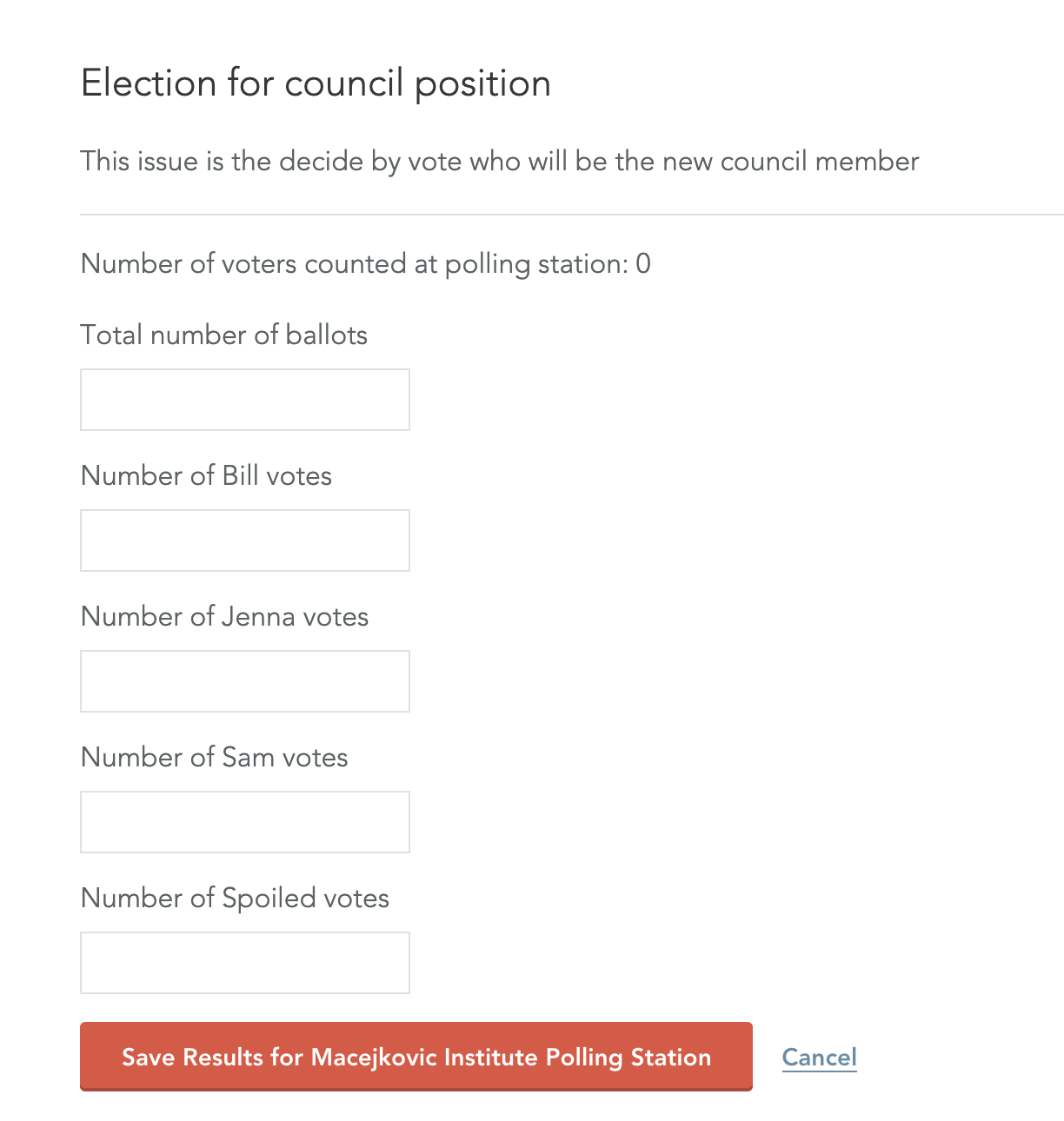Screen dimensions: 1064x1121
Task: Click the 'Number of Jenna votes' label
Action: 225,617
